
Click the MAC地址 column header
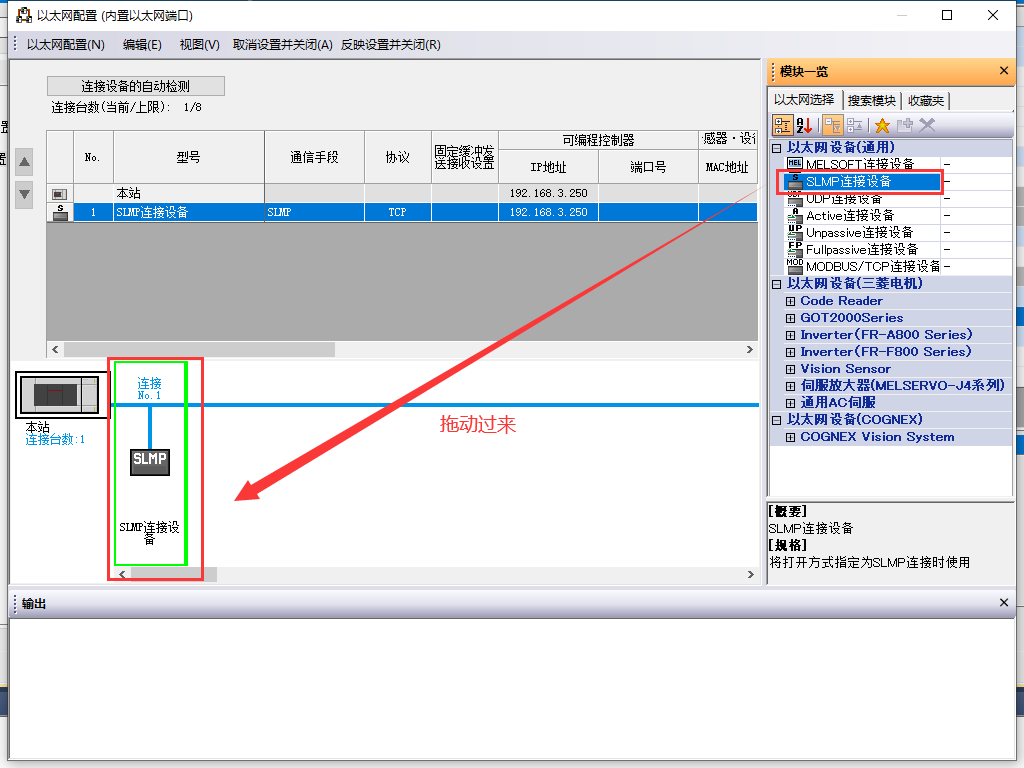(x=728, y=167)
